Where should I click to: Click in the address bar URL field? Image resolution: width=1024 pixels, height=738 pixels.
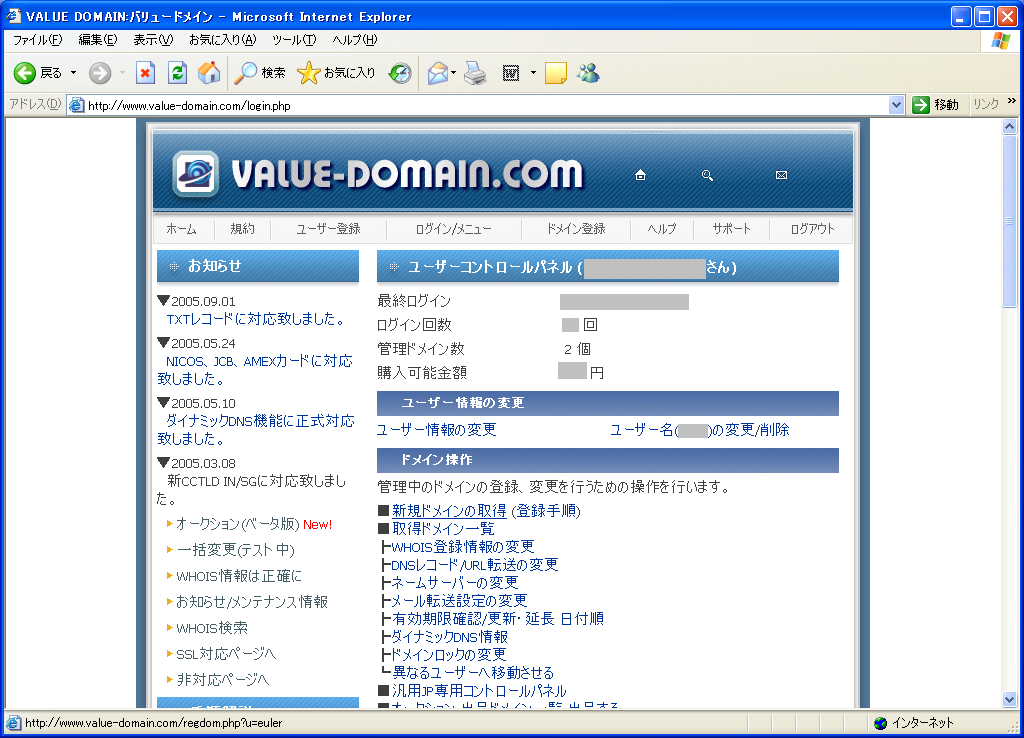pos(487,105)
